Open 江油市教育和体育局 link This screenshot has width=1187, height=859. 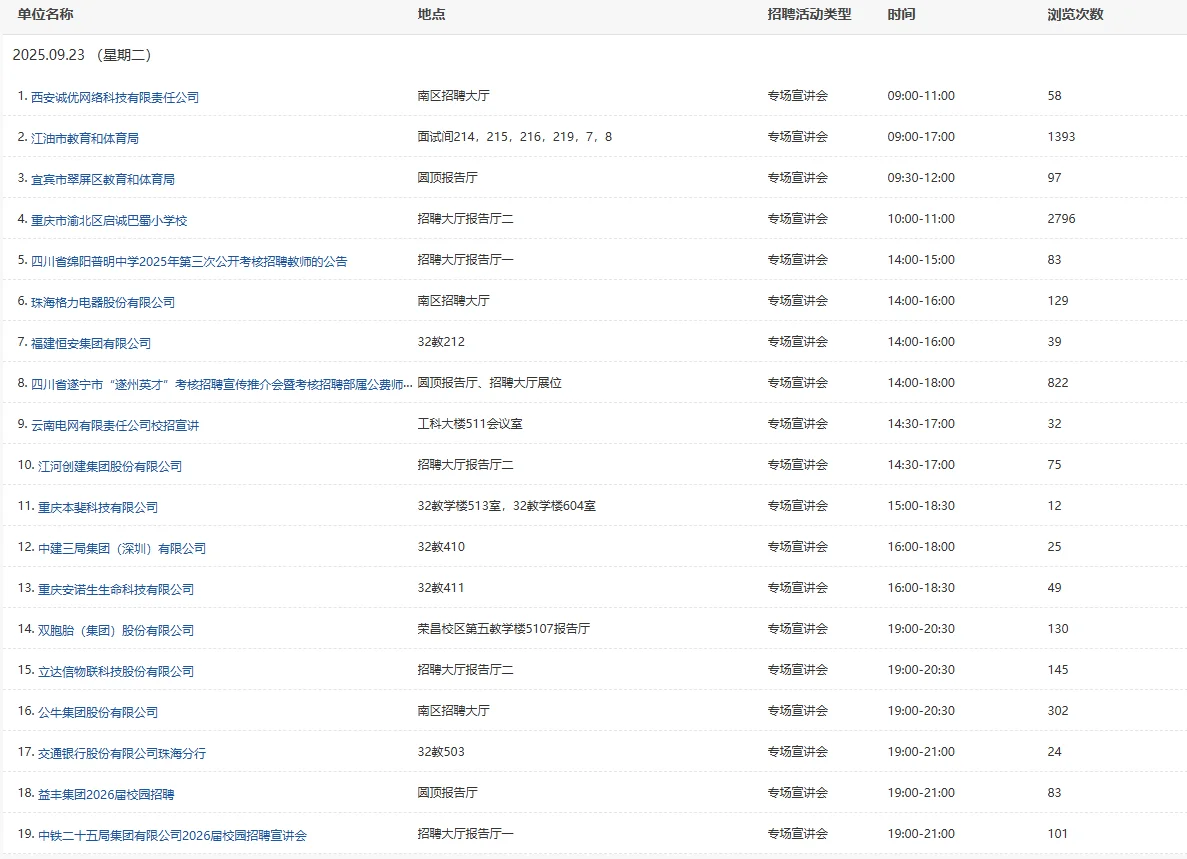(85, 138)
